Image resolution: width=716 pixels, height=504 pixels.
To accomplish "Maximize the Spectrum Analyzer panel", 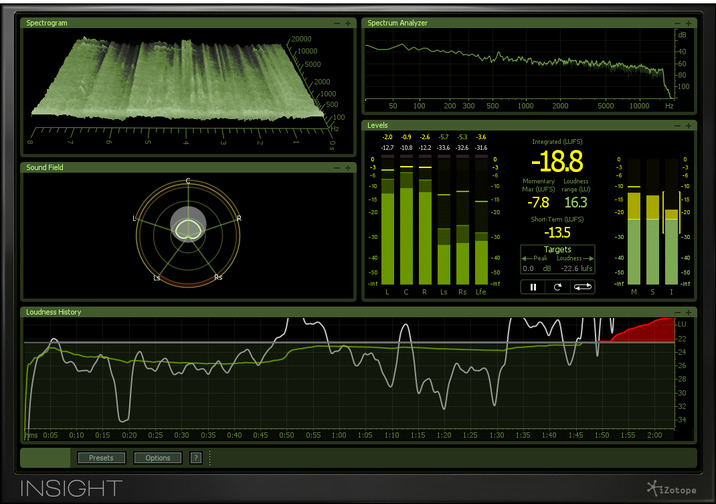I will (x=690, y=22).
